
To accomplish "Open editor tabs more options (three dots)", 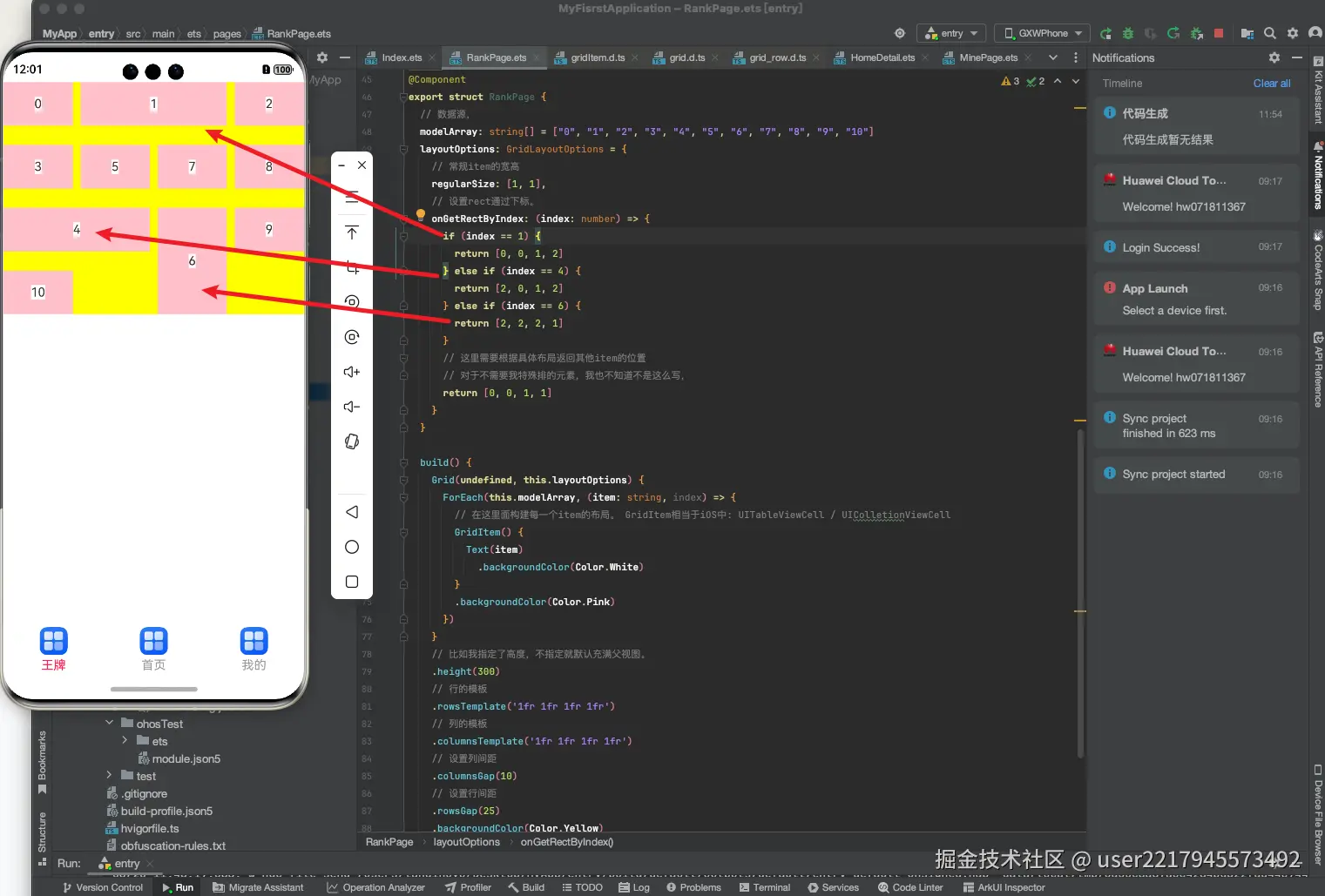I will (x=1076, y=57).
